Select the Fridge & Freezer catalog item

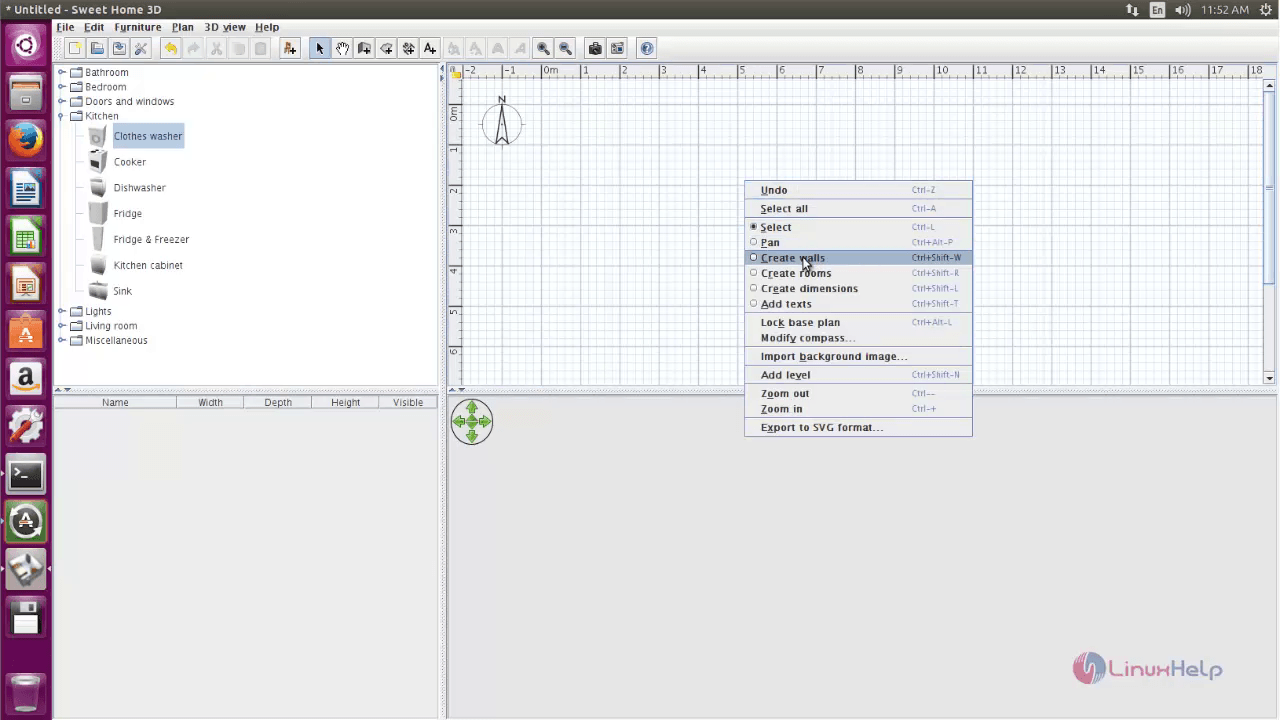click(x=151, y=239)
